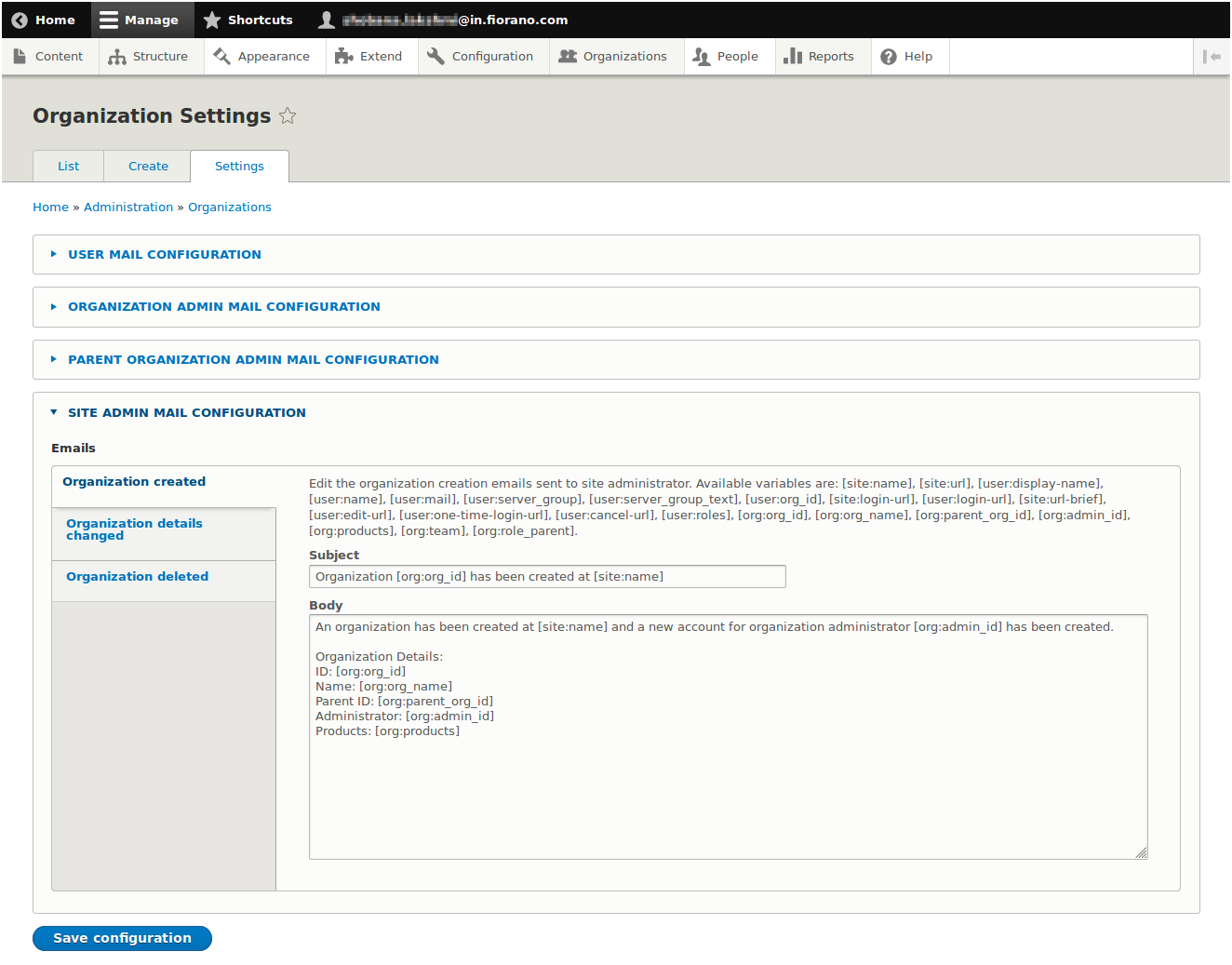The image size is (1232, 965).
Task: Click the Content page icon in toolbar
Action: pos(20,57)
